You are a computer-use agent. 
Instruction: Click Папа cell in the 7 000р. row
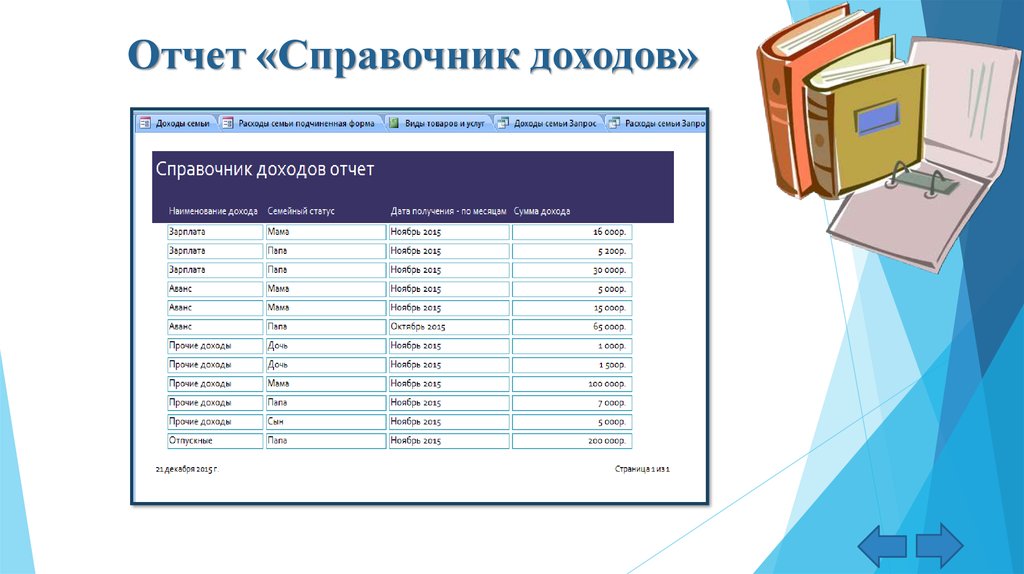[x=326, y=403]
